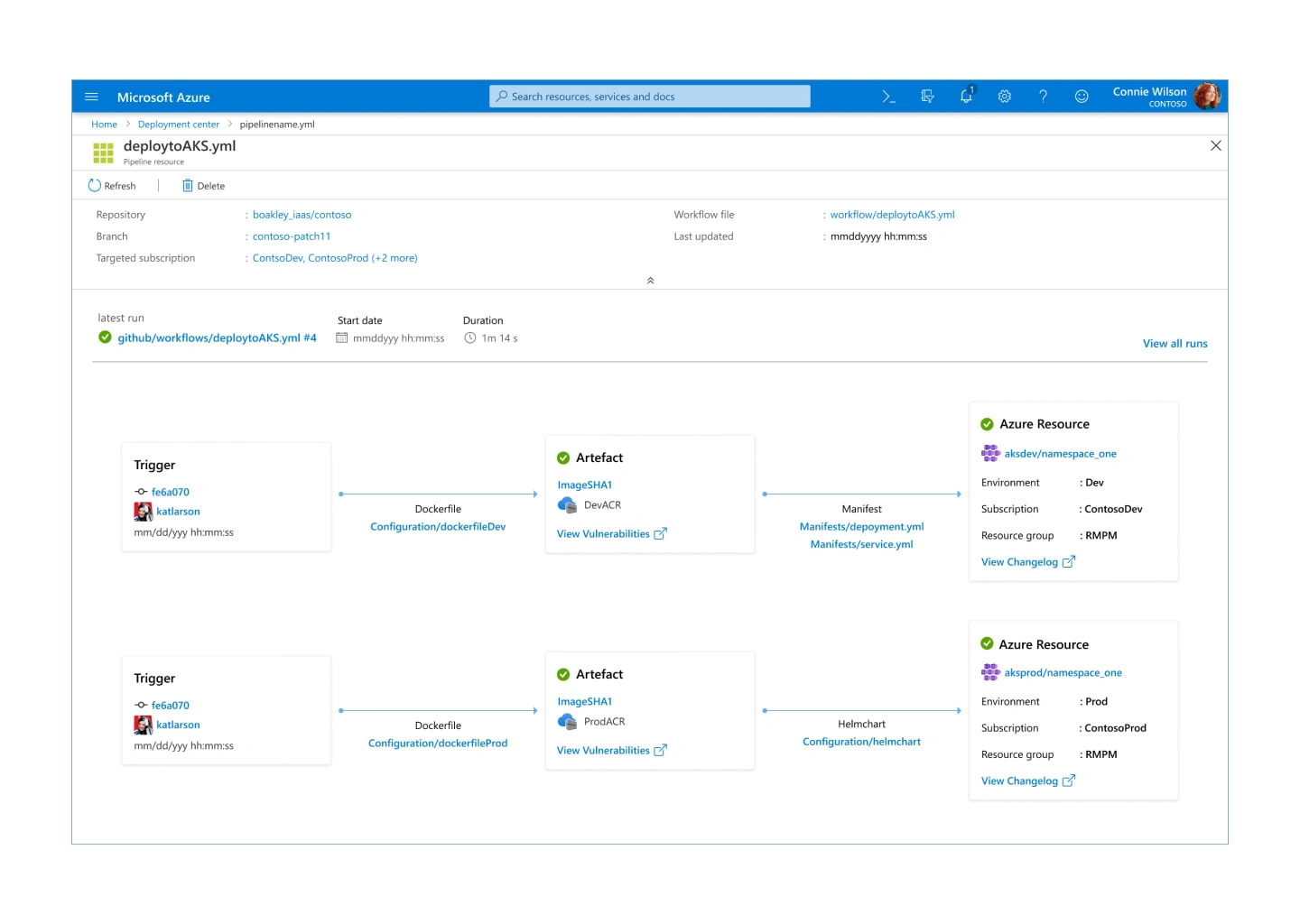Click the DevACR registry icon
Image resolution: width=1300 pixels, height=924 pixels.
pos(567,505)
